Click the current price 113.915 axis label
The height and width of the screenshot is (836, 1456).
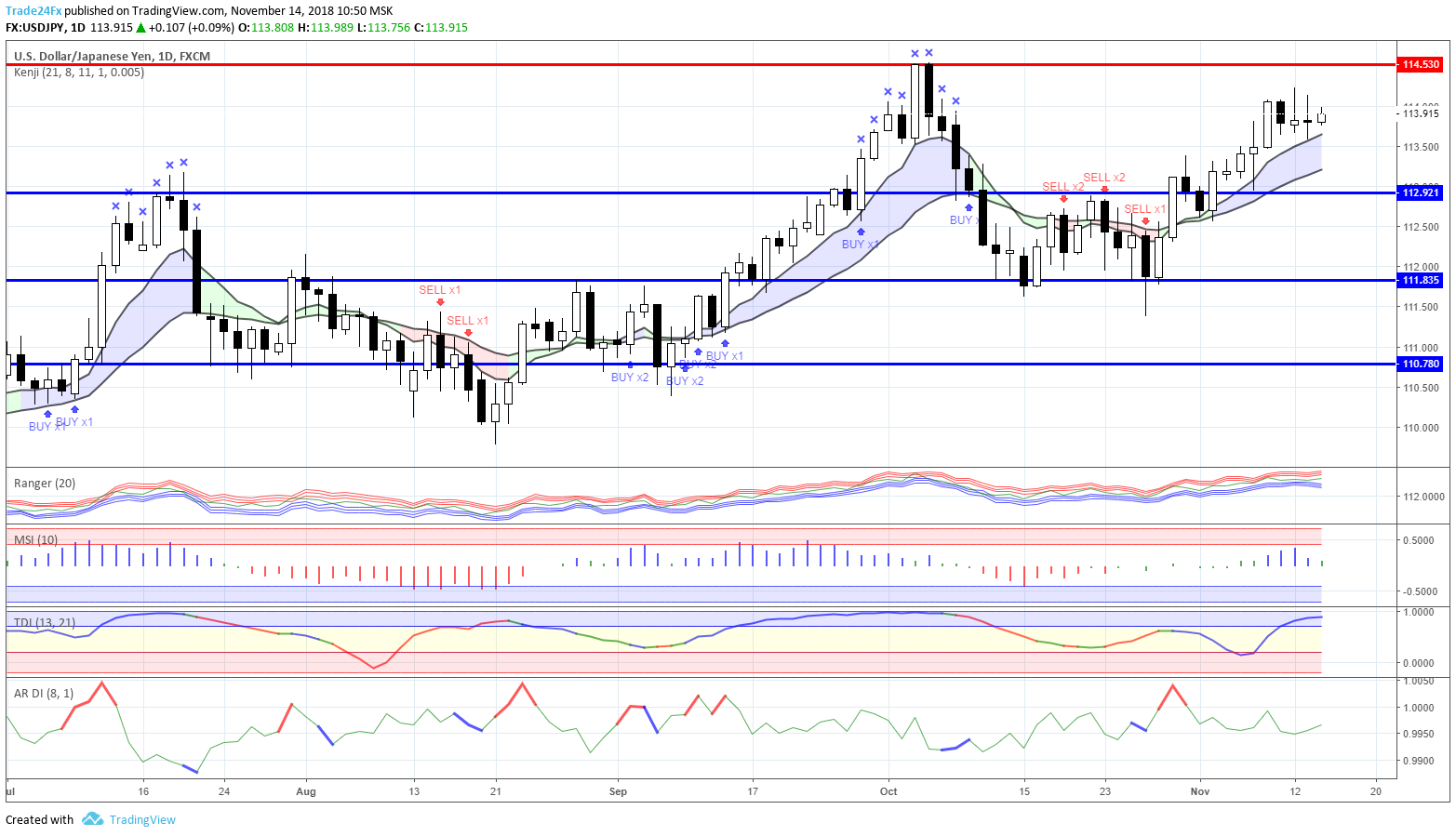click(x=1421, y=113)
